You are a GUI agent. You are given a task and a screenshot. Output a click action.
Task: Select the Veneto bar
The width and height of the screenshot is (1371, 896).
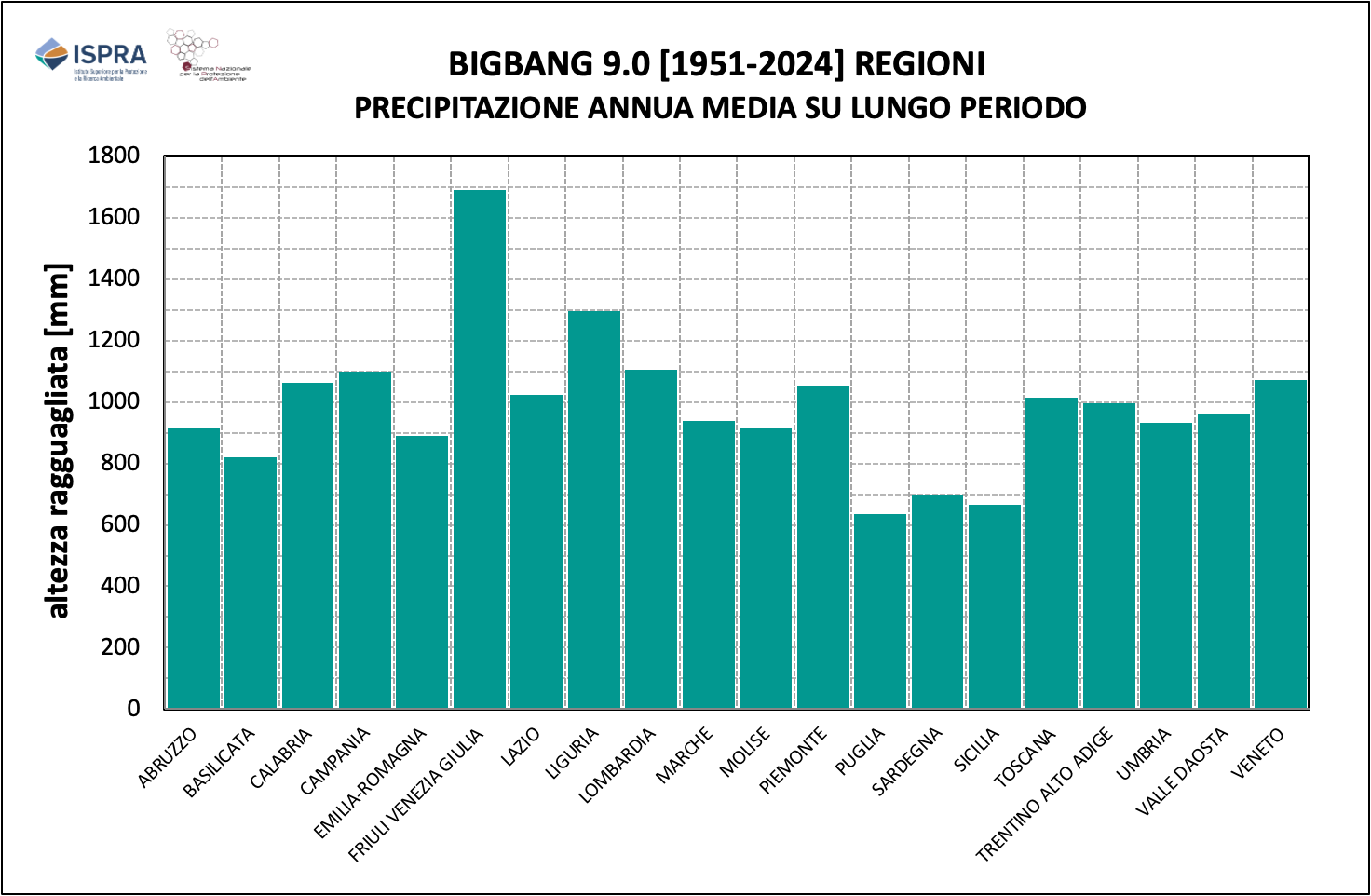pyautogui.click(x=1280, y=544)
